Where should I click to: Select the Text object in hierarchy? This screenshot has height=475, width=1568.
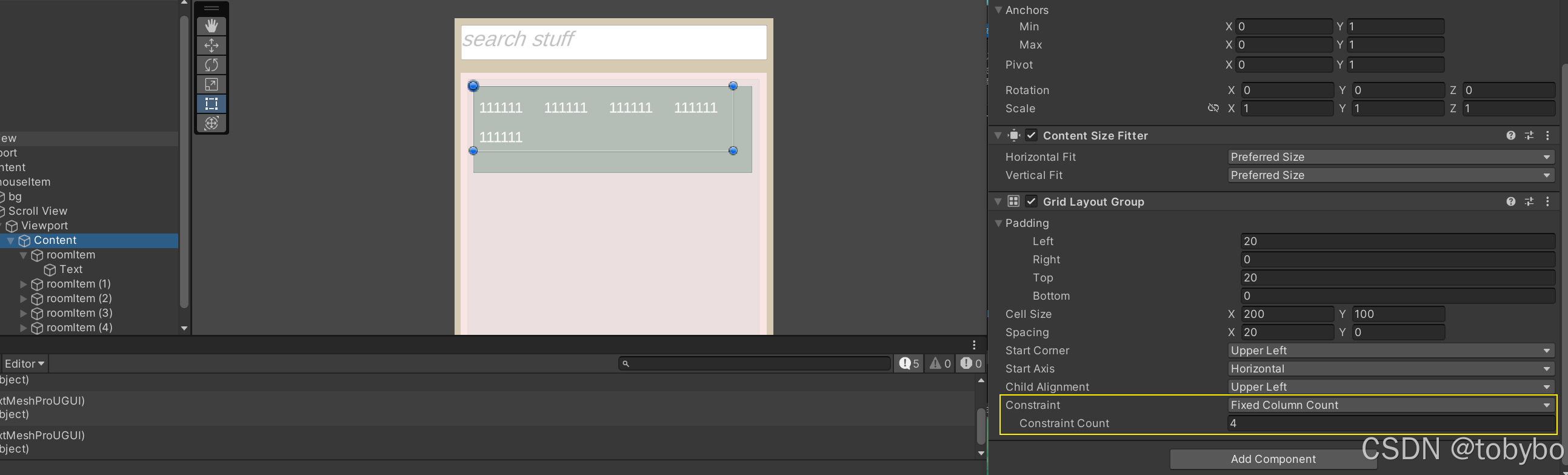[70, 270]
